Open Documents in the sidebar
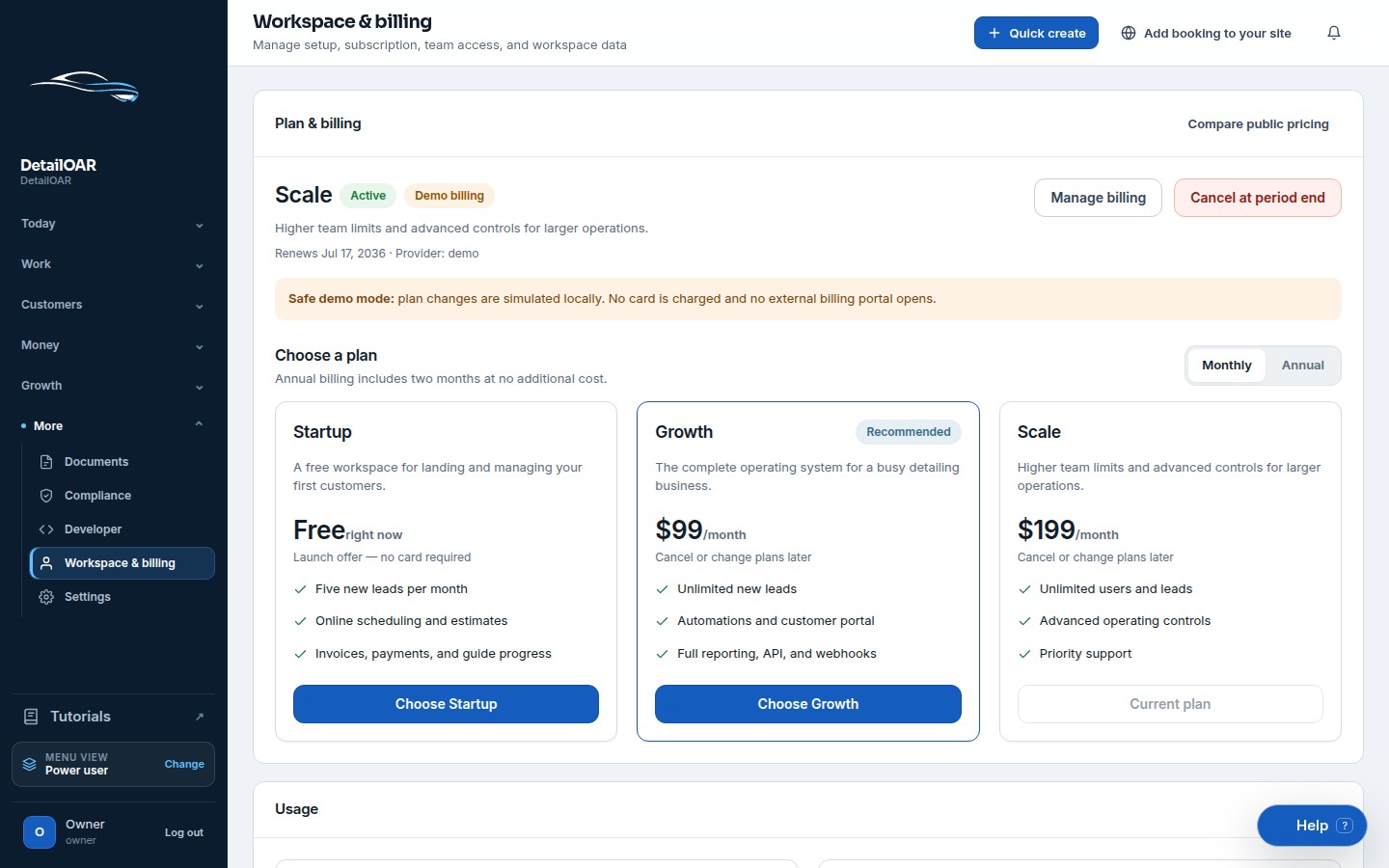 click(123, 462)
